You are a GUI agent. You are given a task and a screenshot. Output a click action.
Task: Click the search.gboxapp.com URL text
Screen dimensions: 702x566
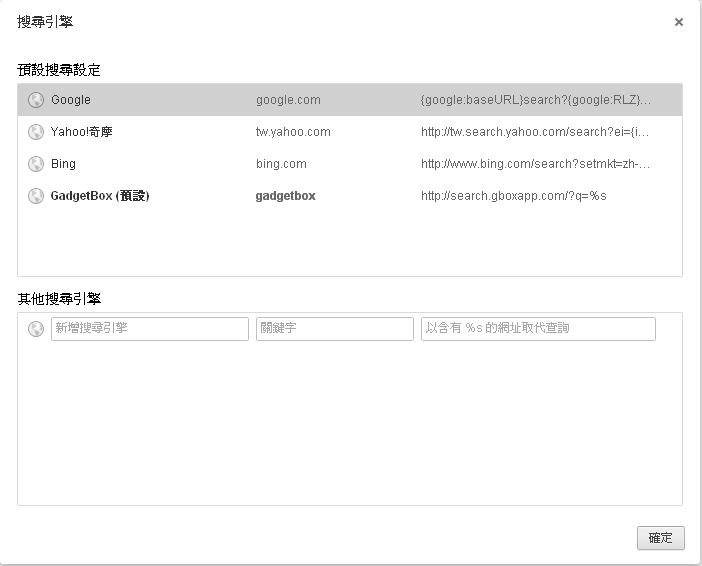(514, 196)
